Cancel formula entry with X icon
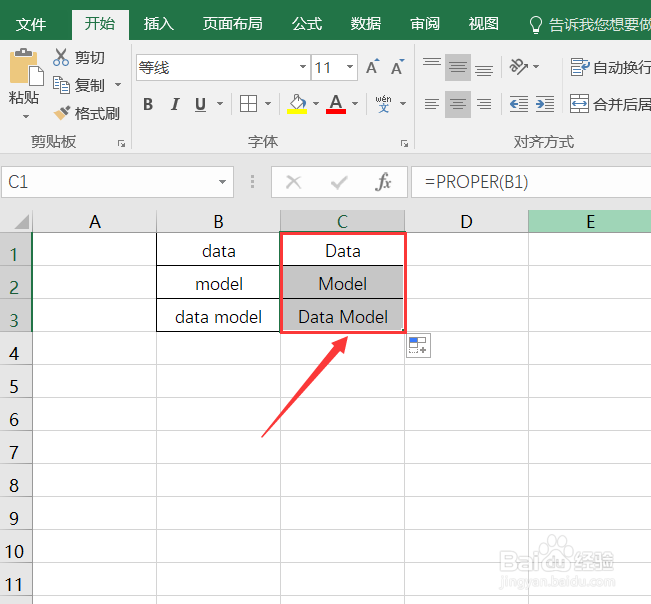Image resolution: width=651 pixels, height=604 pixels. tap(294, 182)
